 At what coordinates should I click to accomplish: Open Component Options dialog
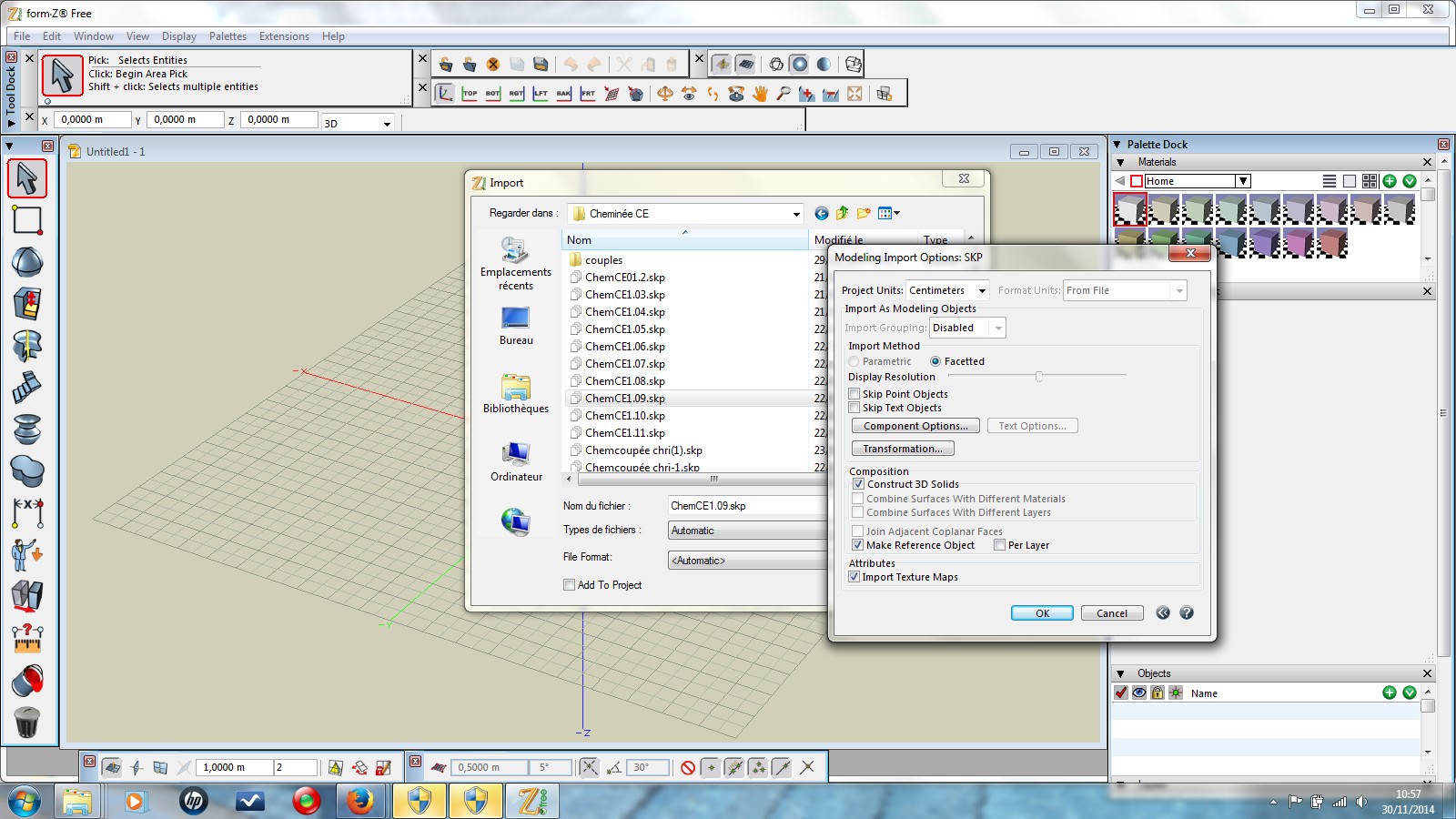click(915, 426)
